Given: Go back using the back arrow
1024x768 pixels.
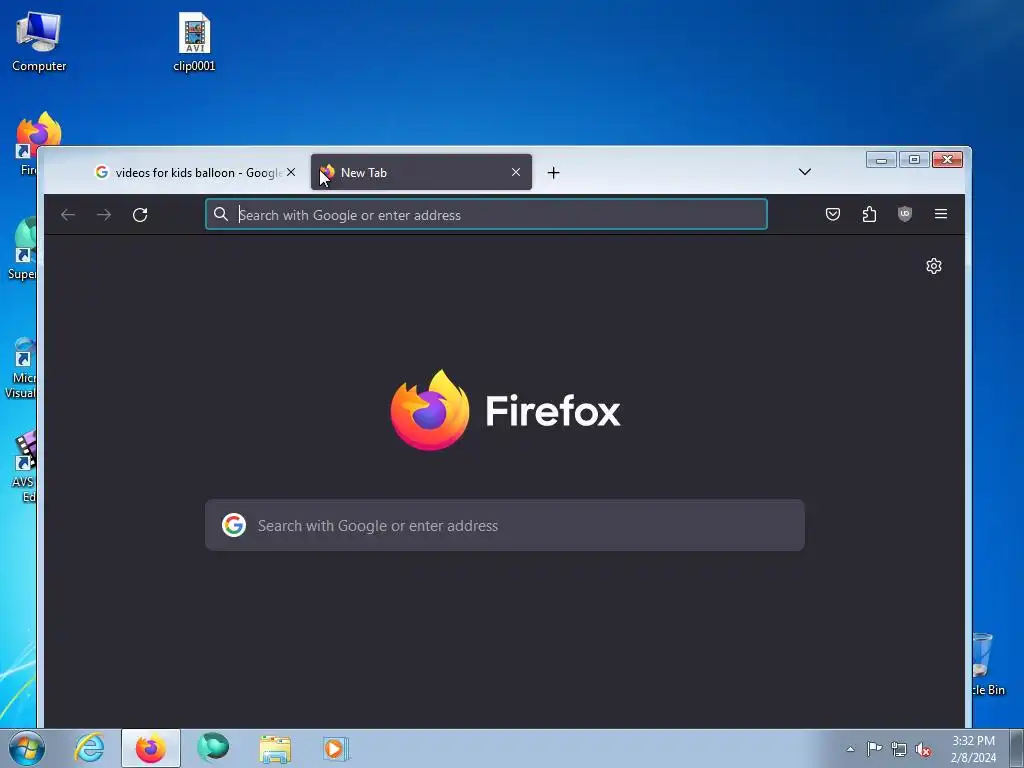Looking at the screenshot, I should pyautogui.click(x=68, y=215).
